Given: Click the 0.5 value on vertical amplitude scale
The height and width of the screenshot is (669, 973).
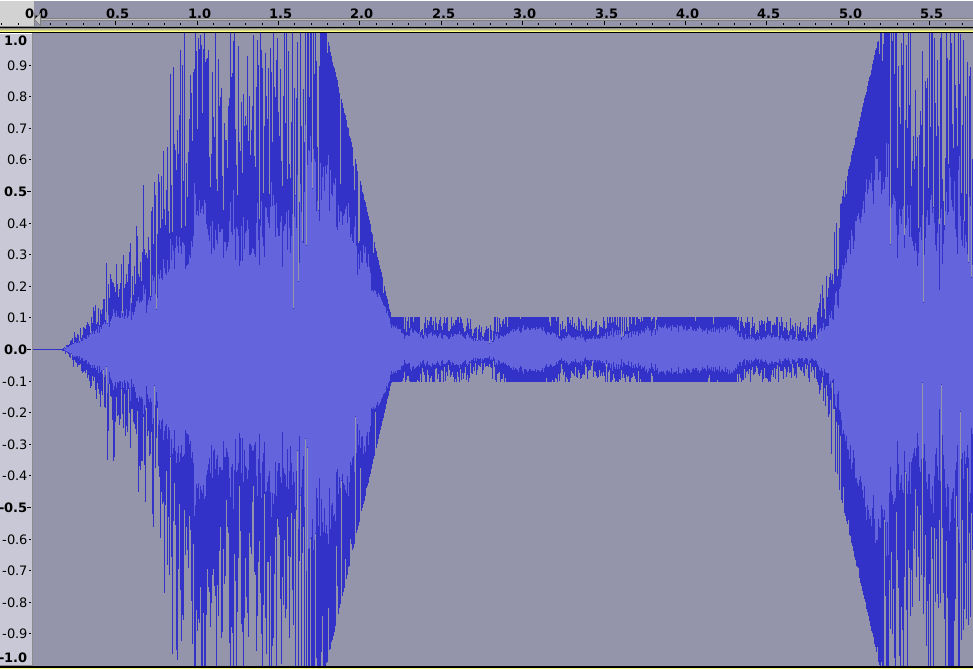Looking at the screenshot, I should tap(16, 191).
